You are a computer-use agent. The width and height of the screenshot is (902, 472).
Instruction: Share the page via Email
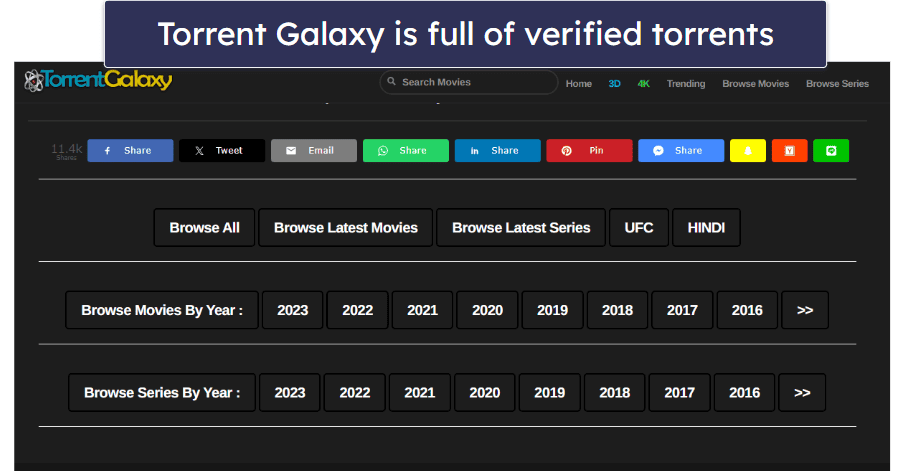tap(313, 151)
